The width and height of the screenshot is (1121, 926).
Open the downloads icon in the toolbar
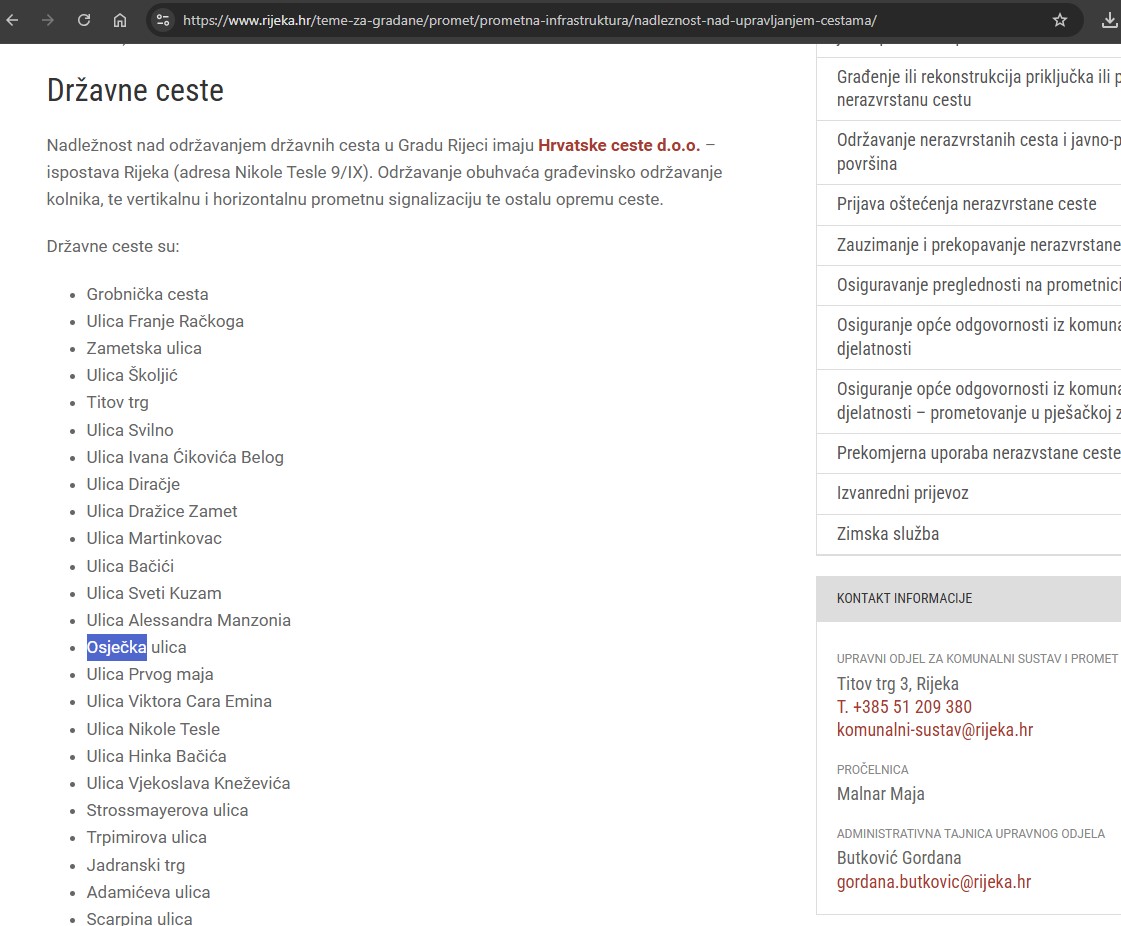(x=1109, y=20)
